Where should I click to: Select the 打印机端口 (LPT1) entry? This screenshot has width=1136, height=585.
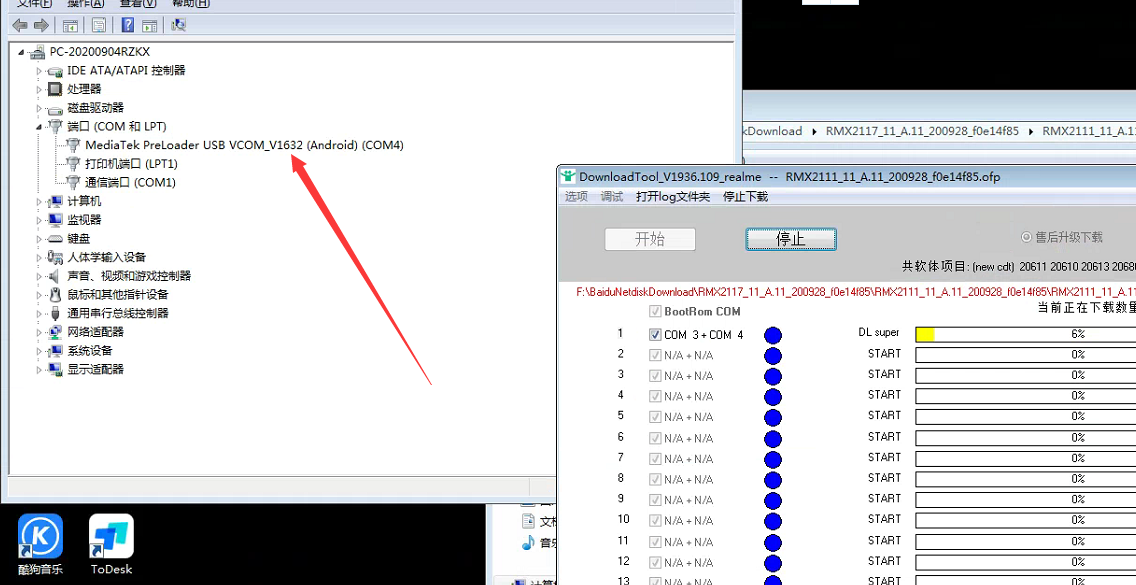point(131,164)
